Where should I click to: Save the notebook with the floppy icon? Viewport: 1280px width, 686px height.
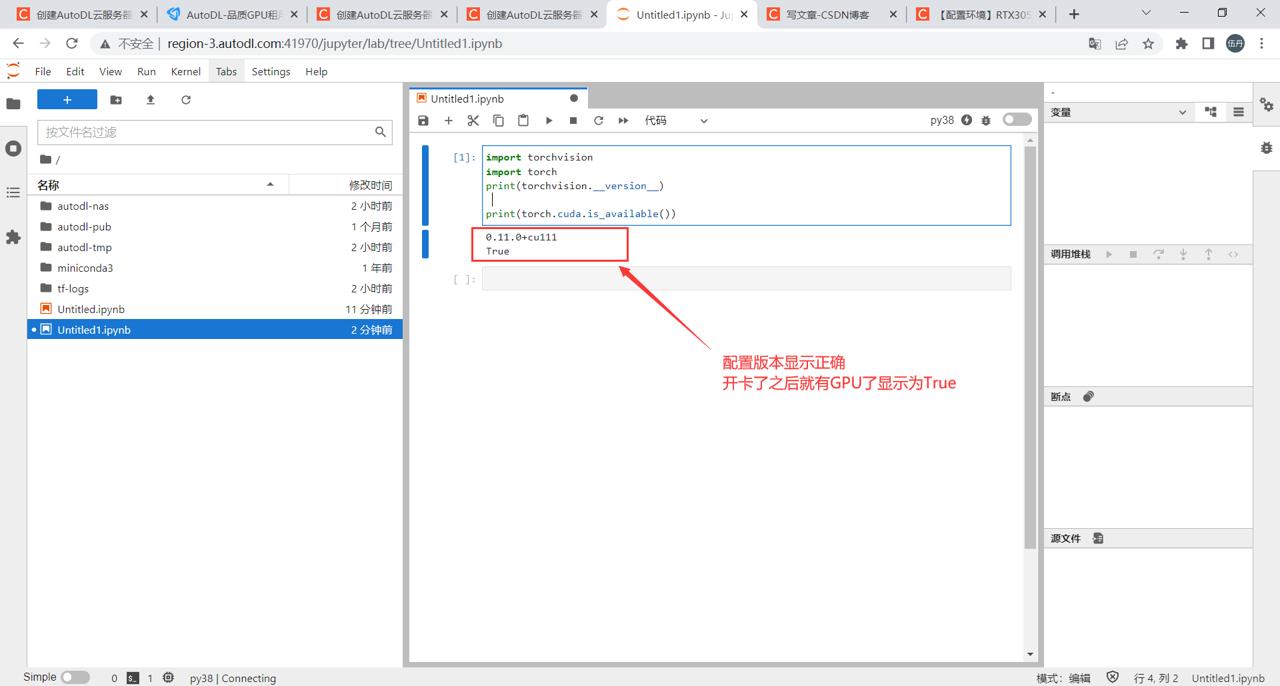[x=423, y=120]
